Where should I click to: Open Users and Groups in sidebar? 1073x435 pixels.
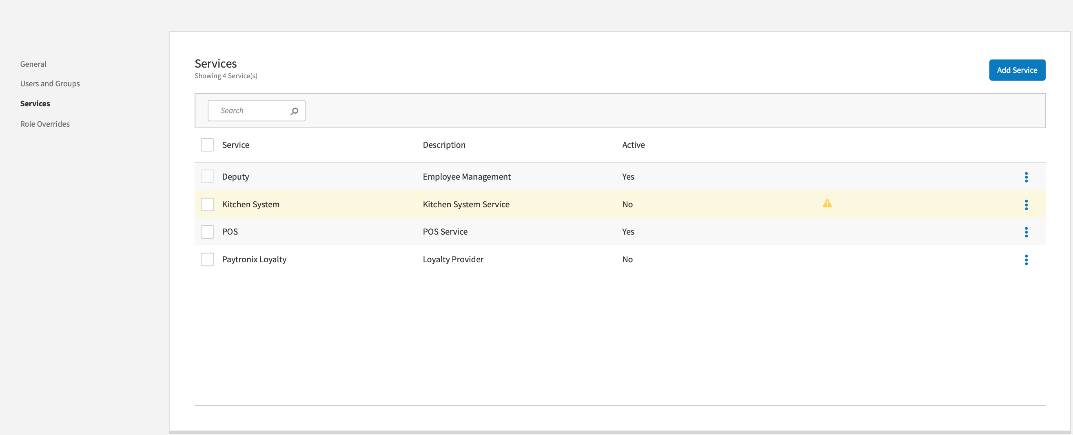[x=50, y=84]
